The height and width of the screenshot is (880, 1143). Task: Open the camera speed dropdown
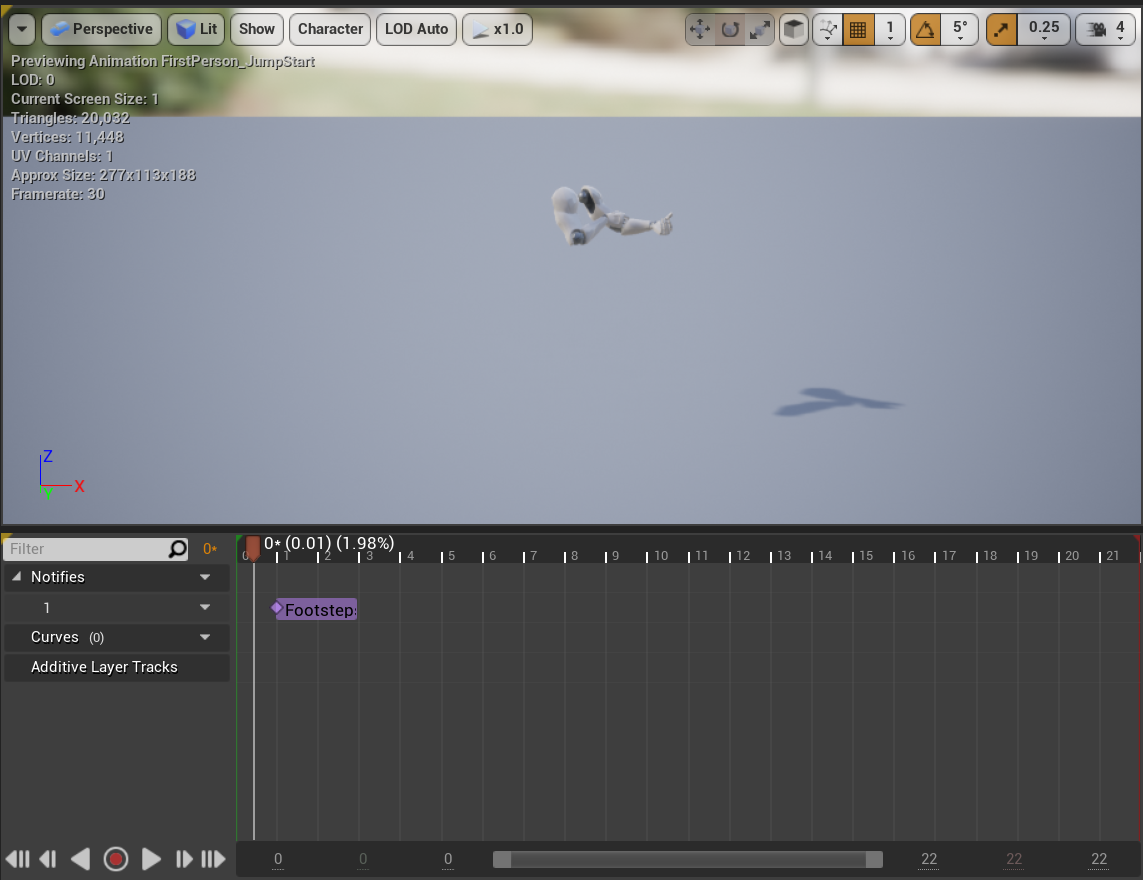1105,30
